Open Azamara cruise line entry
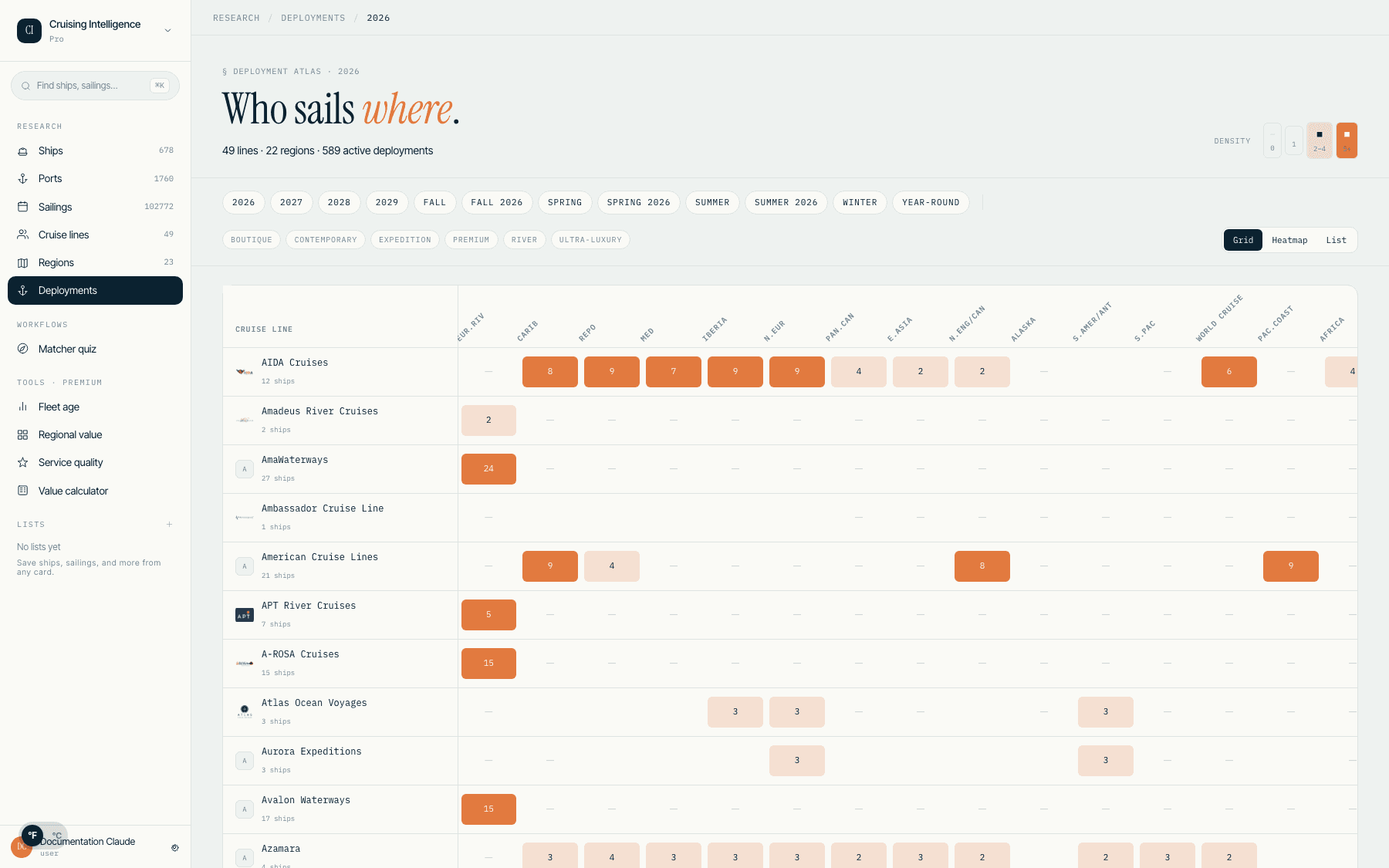1389x868 pixels. [281, 849]
